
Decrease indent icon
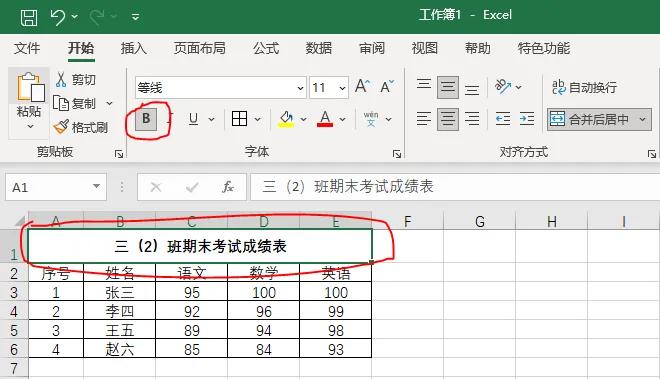click(503, 119)
